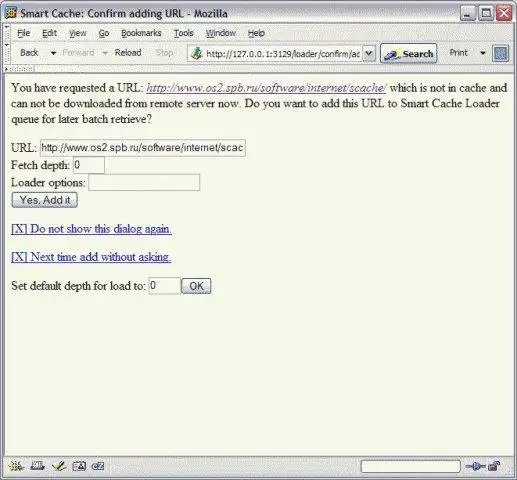Open the View menu

click(x=78, y=33)
